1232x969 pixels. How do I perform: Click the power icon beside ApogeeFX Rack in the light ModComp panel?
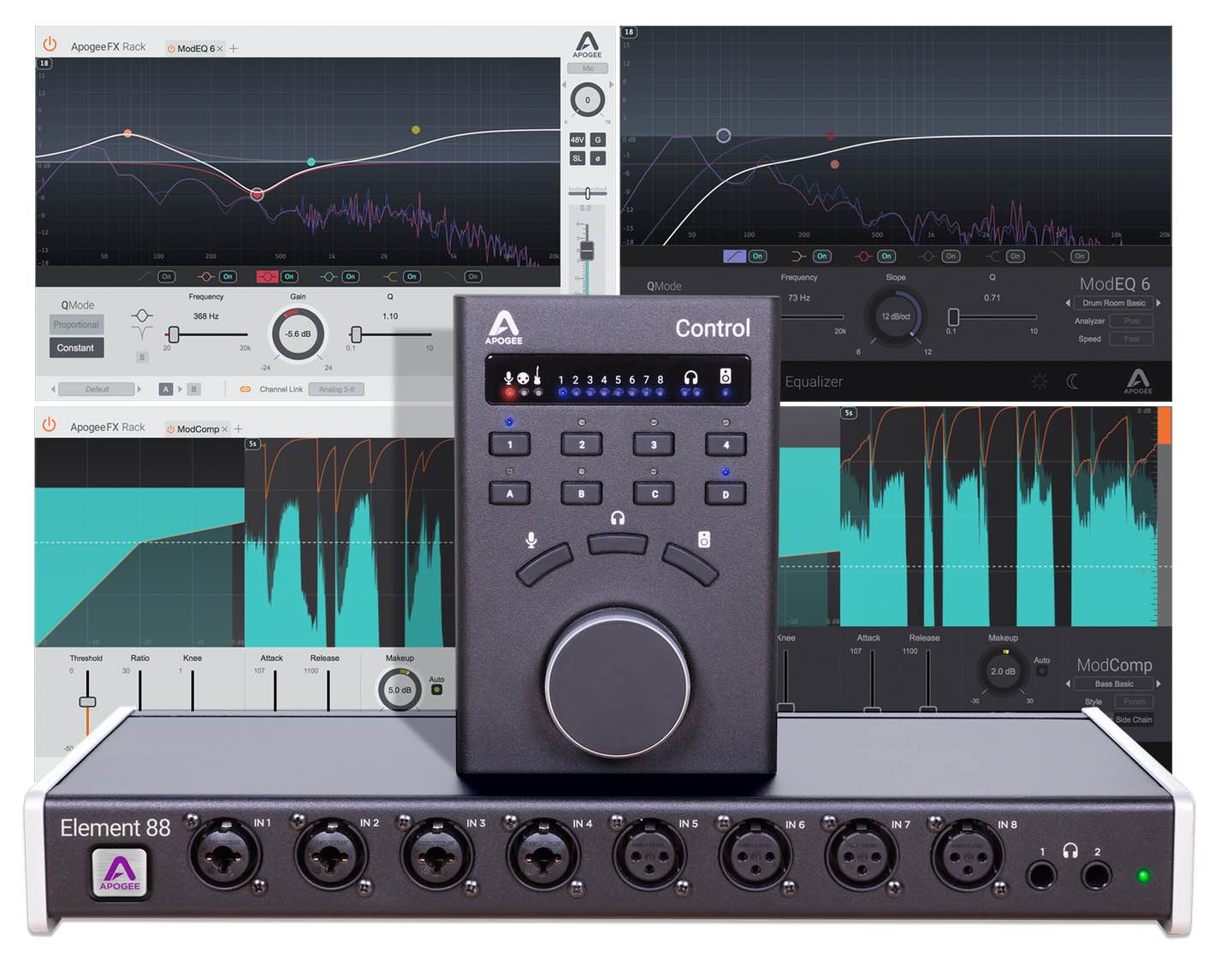50,424
